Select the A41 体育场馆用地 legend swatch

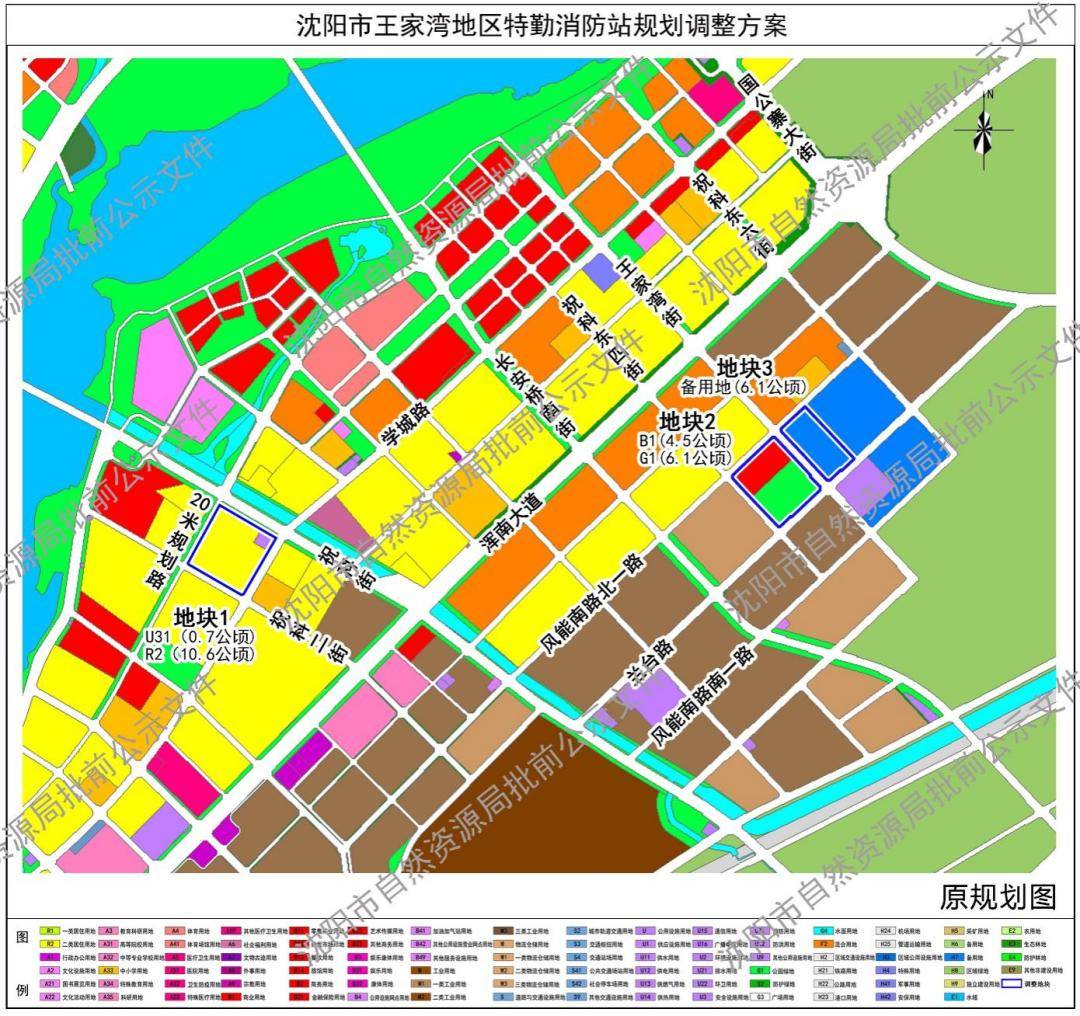tap(173, 942)
